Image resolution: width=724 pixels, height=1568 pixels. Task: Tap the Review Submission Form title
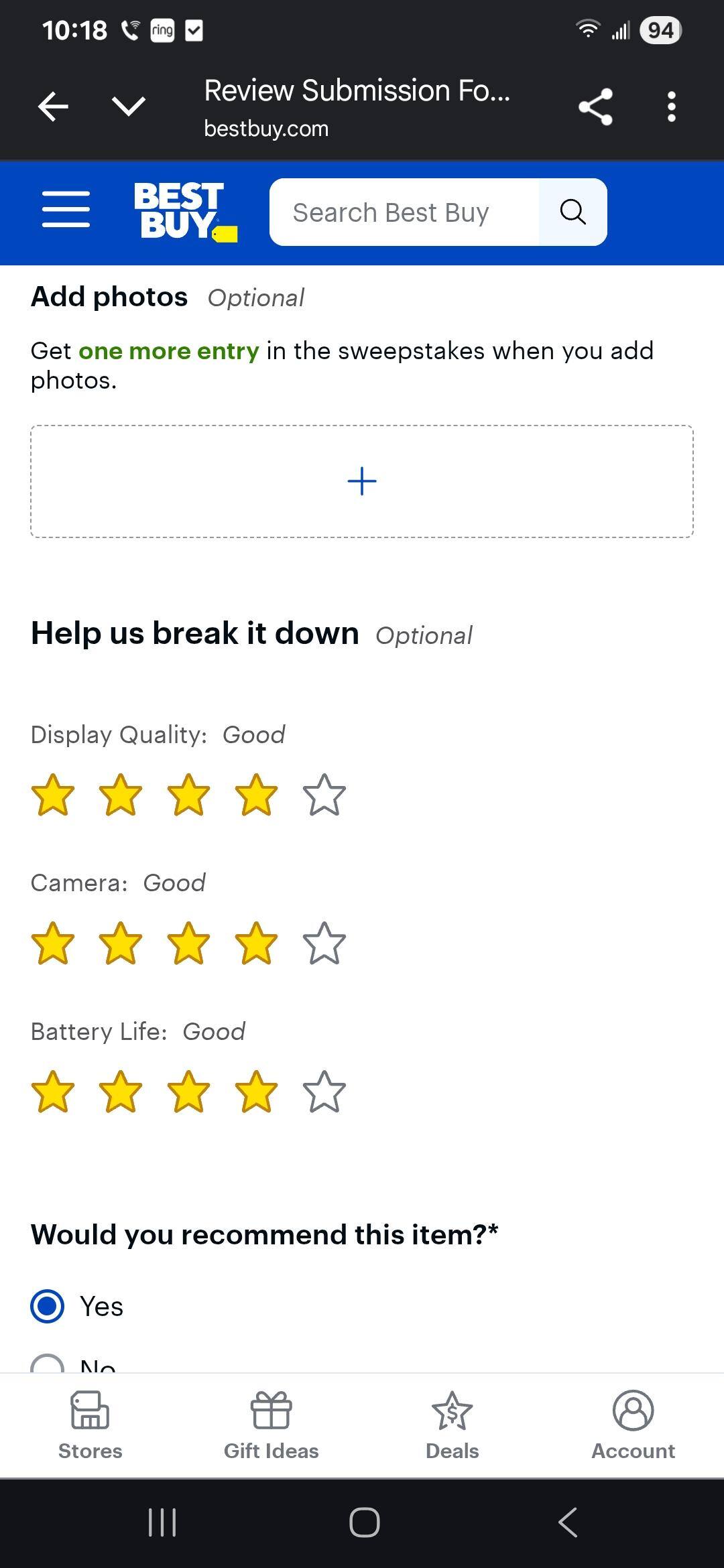[x=357, y=90]
